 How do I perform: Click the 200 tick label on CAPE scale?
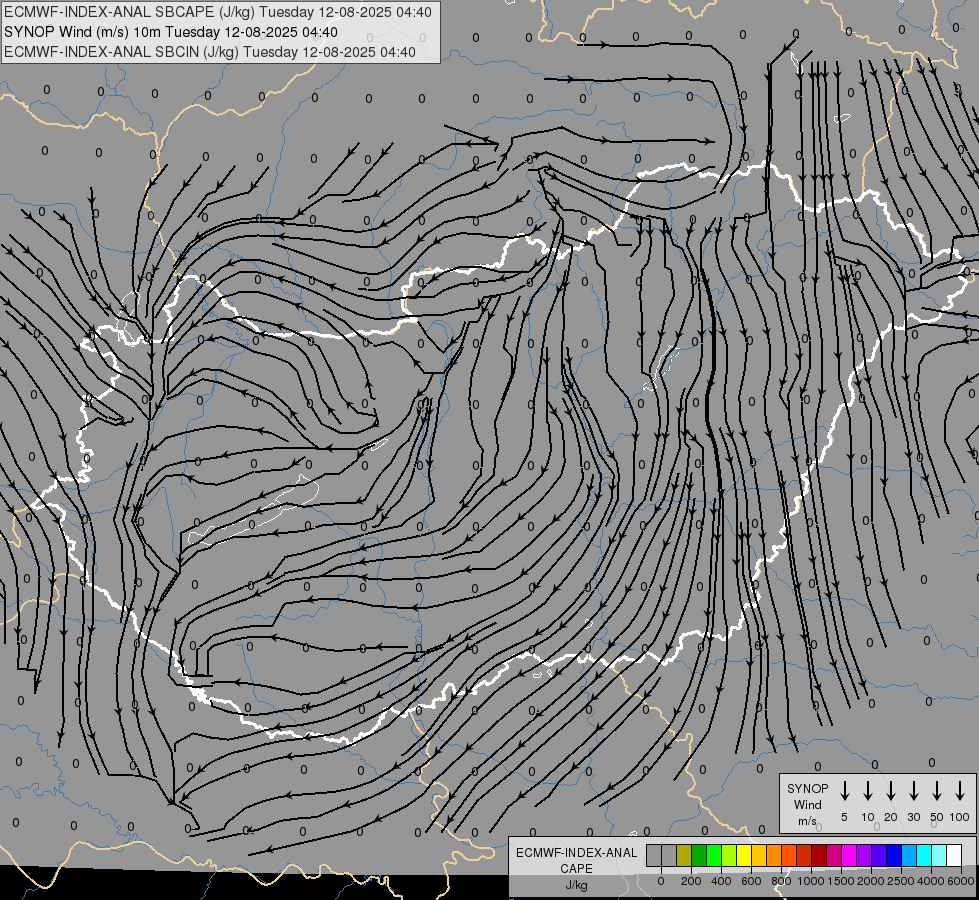pyautogui.click(x=691, y=881)
